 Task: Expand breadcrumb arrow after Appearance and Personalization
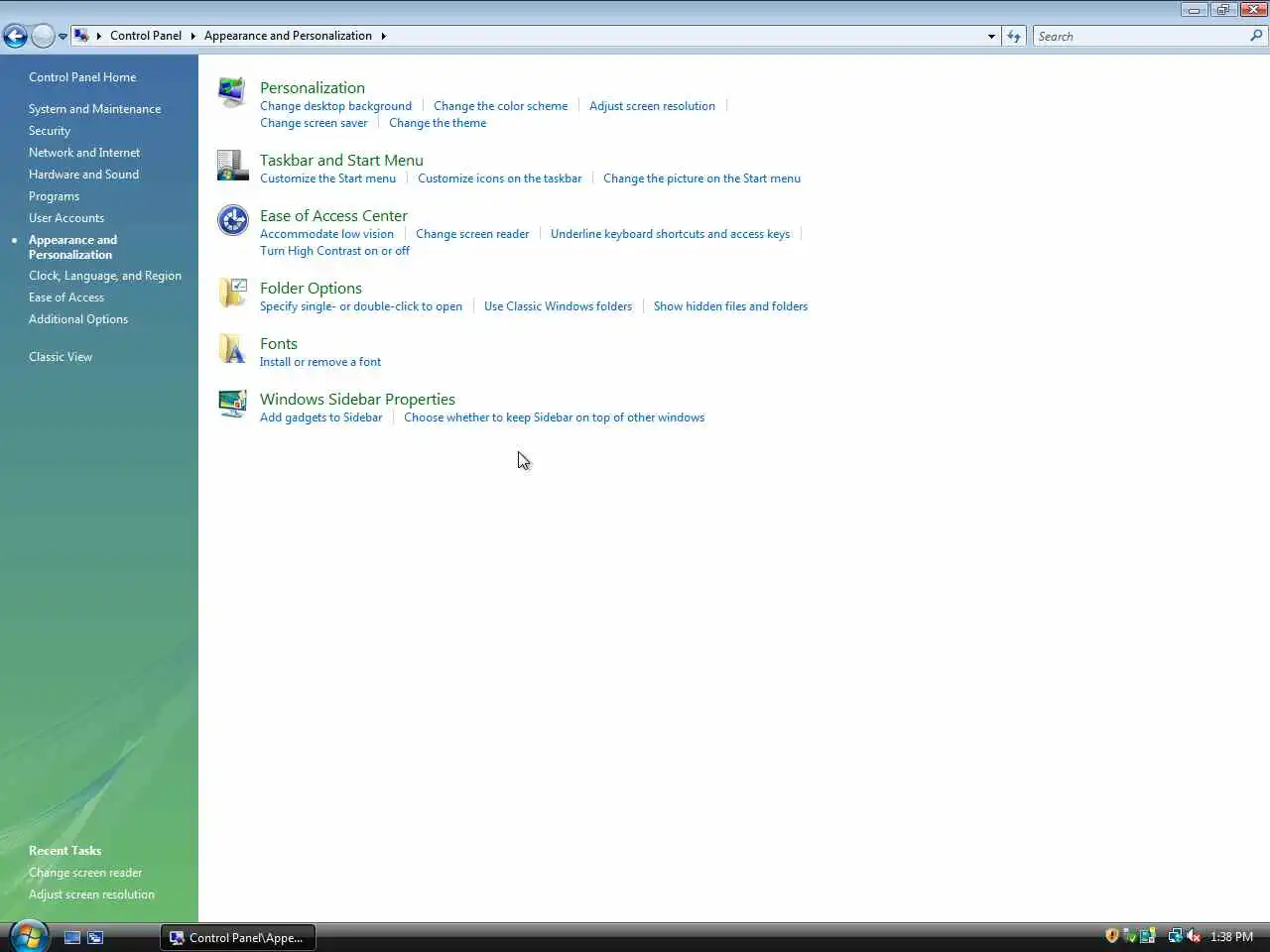point(383,36)
